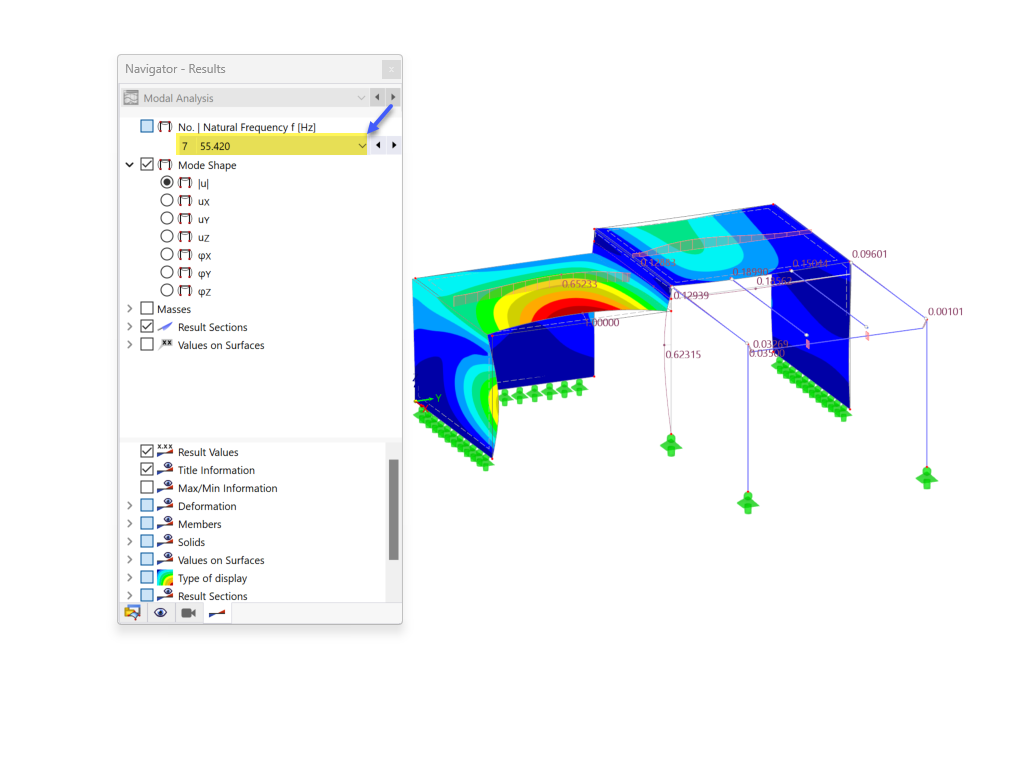Click the Result Sections blue line icon
Viewport: 1024px width, 768px height.
coord(165,327)
